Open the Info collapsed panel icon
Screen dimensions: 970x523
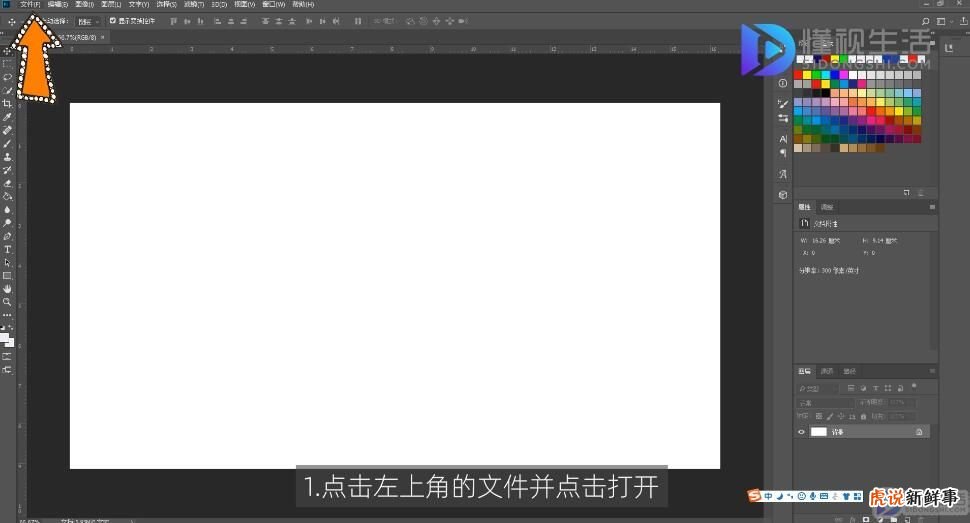pos(783,83)
